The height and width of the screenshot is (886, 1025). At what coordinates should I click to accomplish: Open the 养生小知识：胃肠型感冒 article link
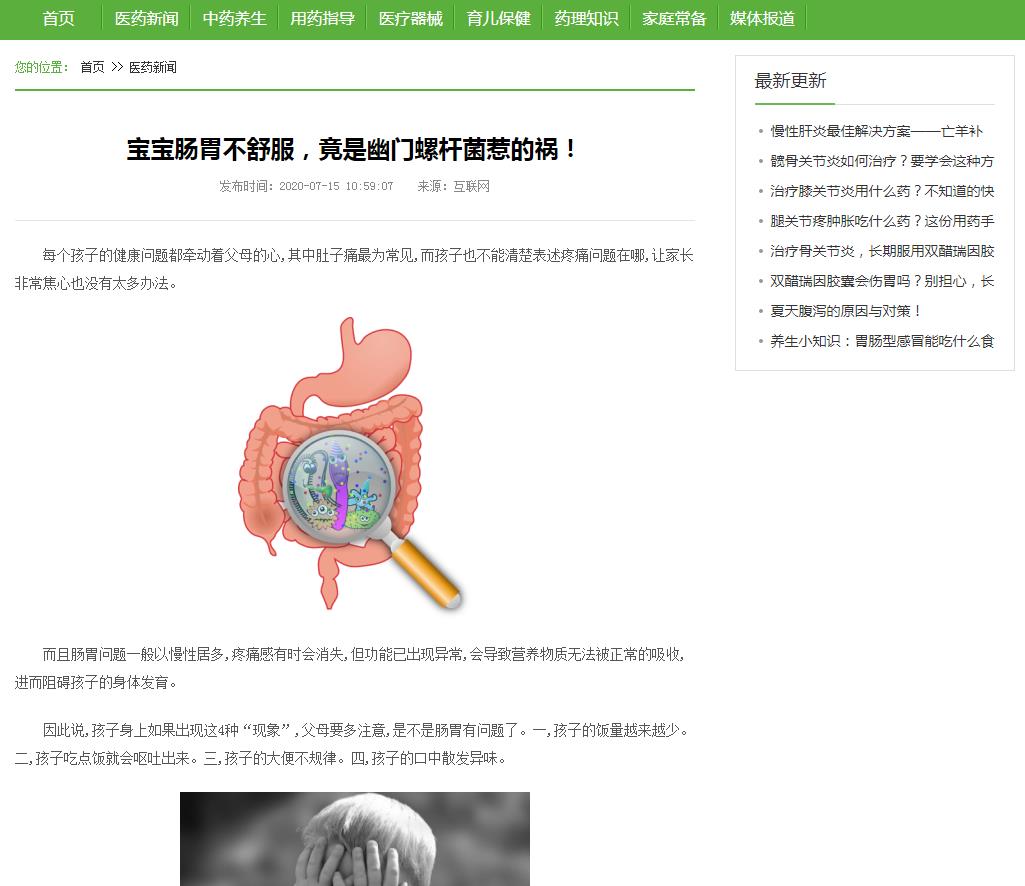coord(882,341)
